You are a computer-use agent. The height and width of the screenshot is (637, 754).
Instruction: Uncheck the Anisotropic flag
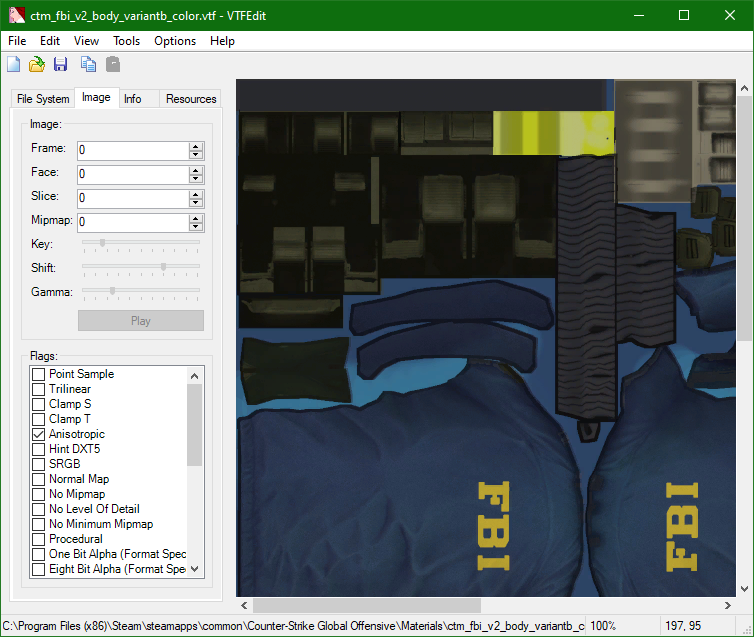click(x=38, y=434)
